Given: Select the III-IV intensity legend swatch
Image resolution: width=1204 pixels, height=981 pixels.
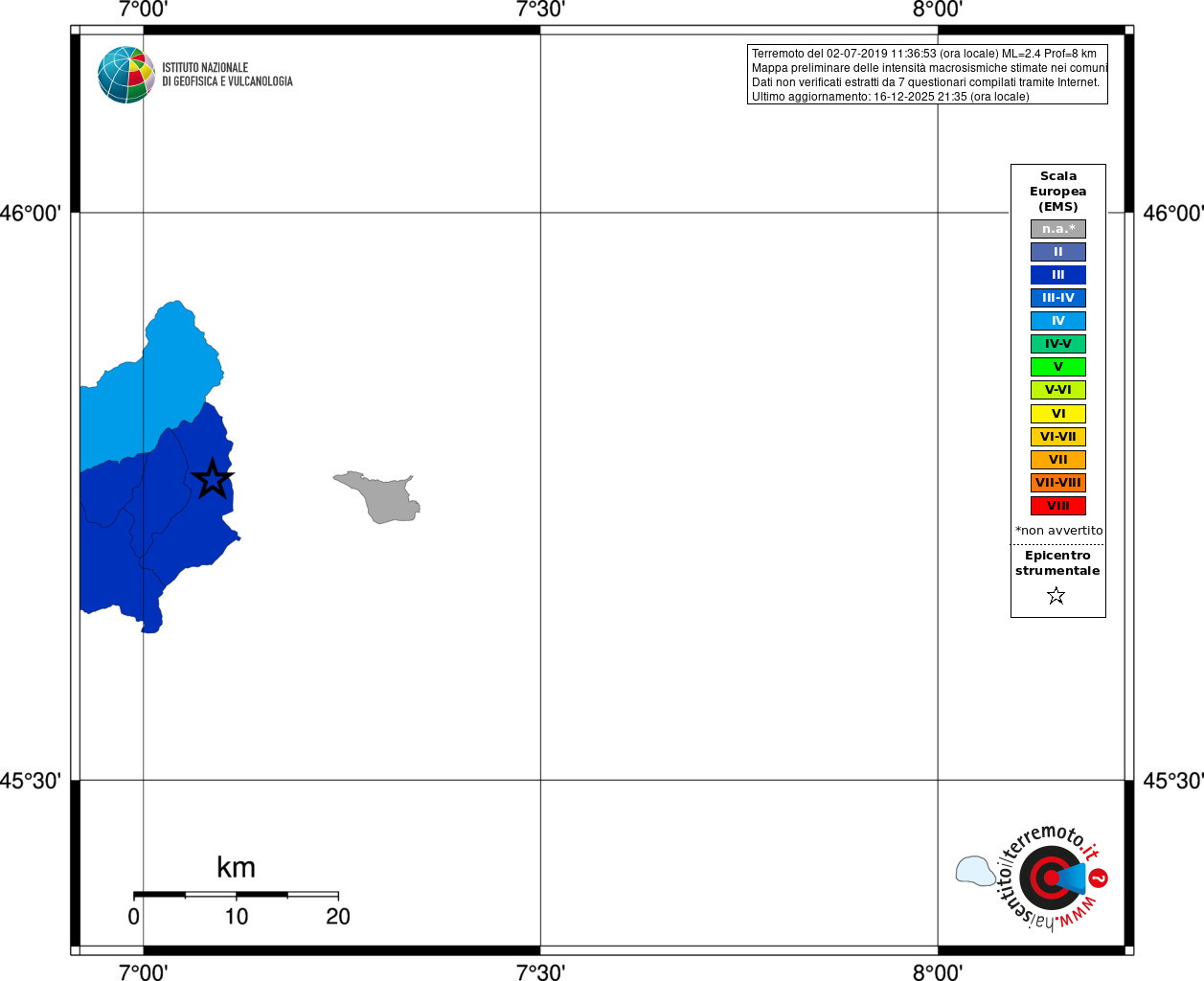Looking at the screenshot, I should 1058,298.
